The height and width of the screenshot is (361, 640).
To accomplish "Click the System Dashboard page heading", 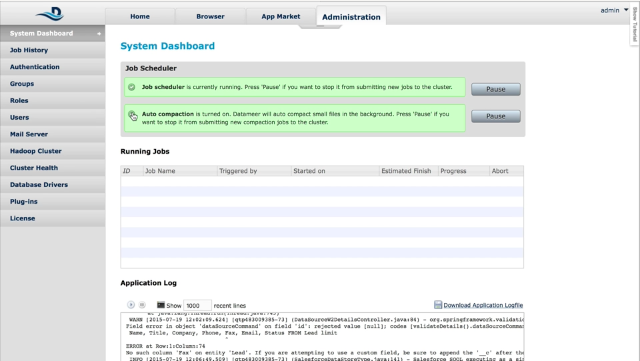I will (167, 46).
